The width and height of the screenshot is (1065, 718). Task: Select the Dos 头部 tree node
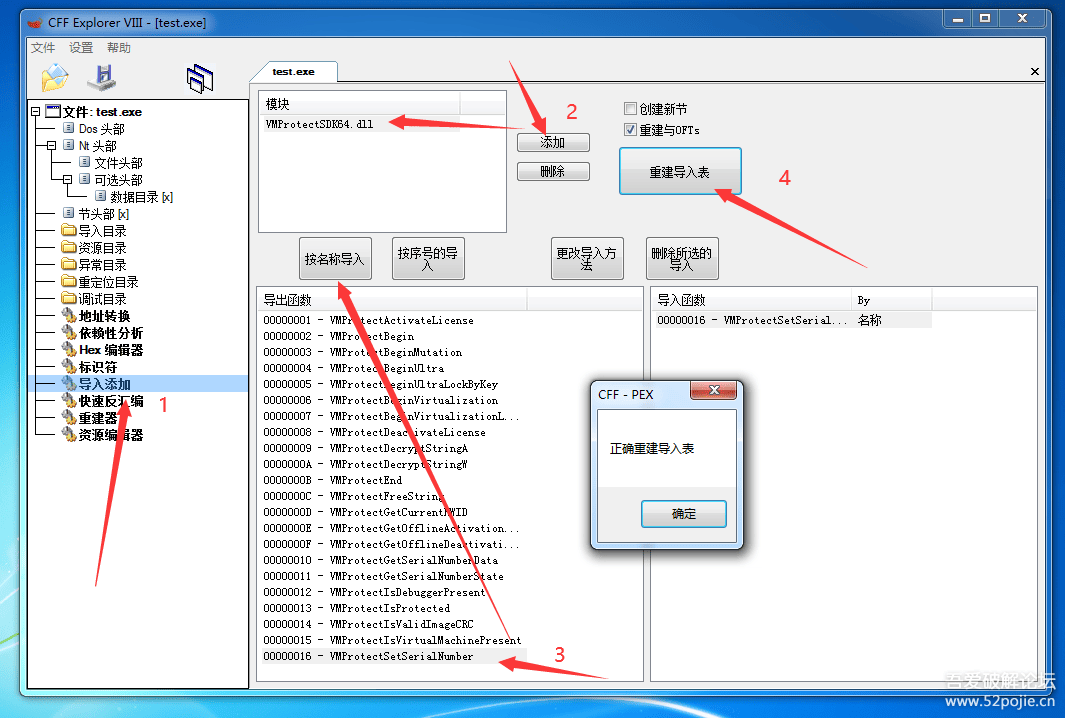pyautogui.click(x=101, y=129)
